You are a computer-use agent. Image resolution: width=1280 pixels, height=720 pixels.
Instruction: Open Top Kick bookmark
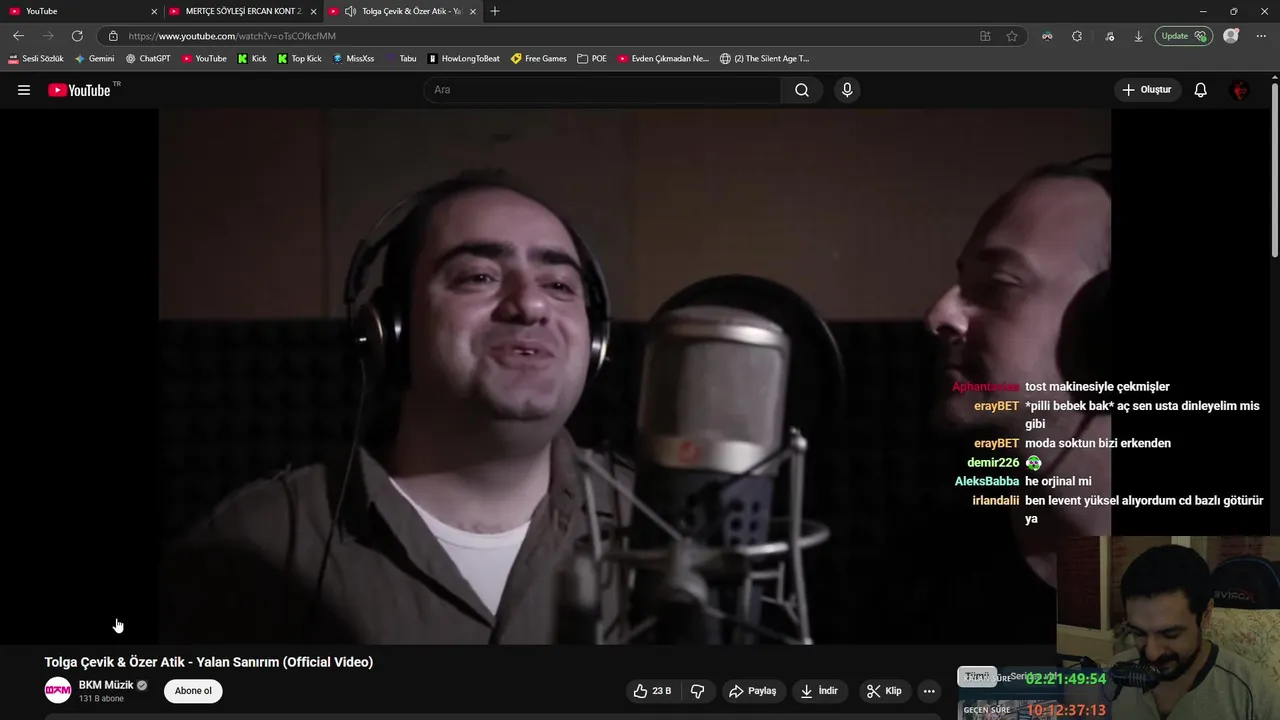click(300, 59)
